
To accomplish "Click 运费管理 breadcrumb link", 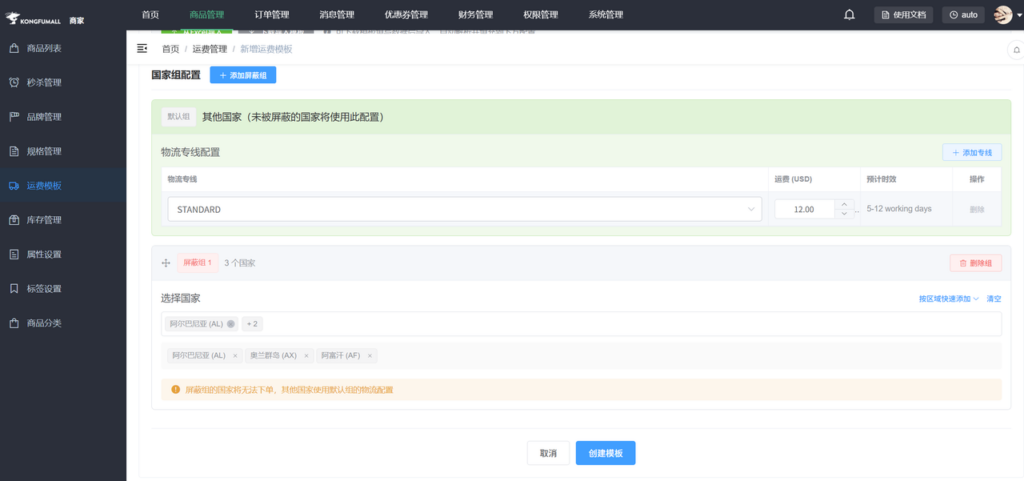I will [x=210, y=49].
